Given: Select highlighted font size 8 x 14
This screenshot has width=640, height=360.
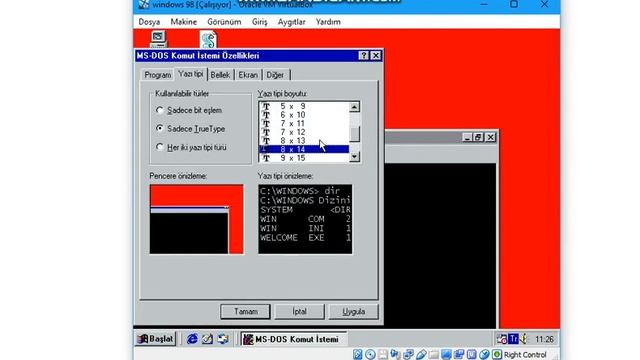Looking at the screenshot, I should pos(304,149).
